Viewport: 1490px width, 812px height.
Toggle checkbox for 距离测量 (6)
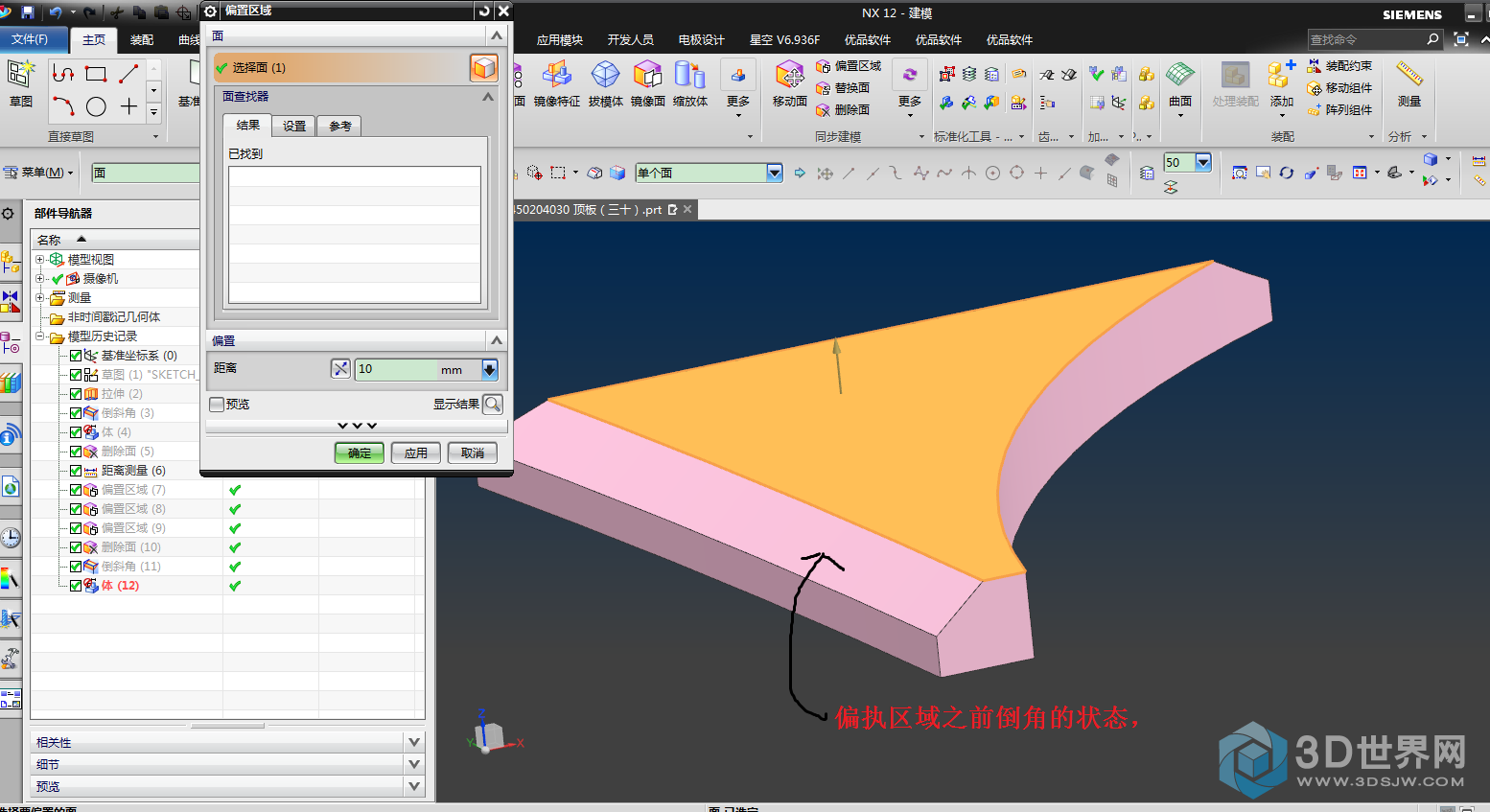pos(76,471)
